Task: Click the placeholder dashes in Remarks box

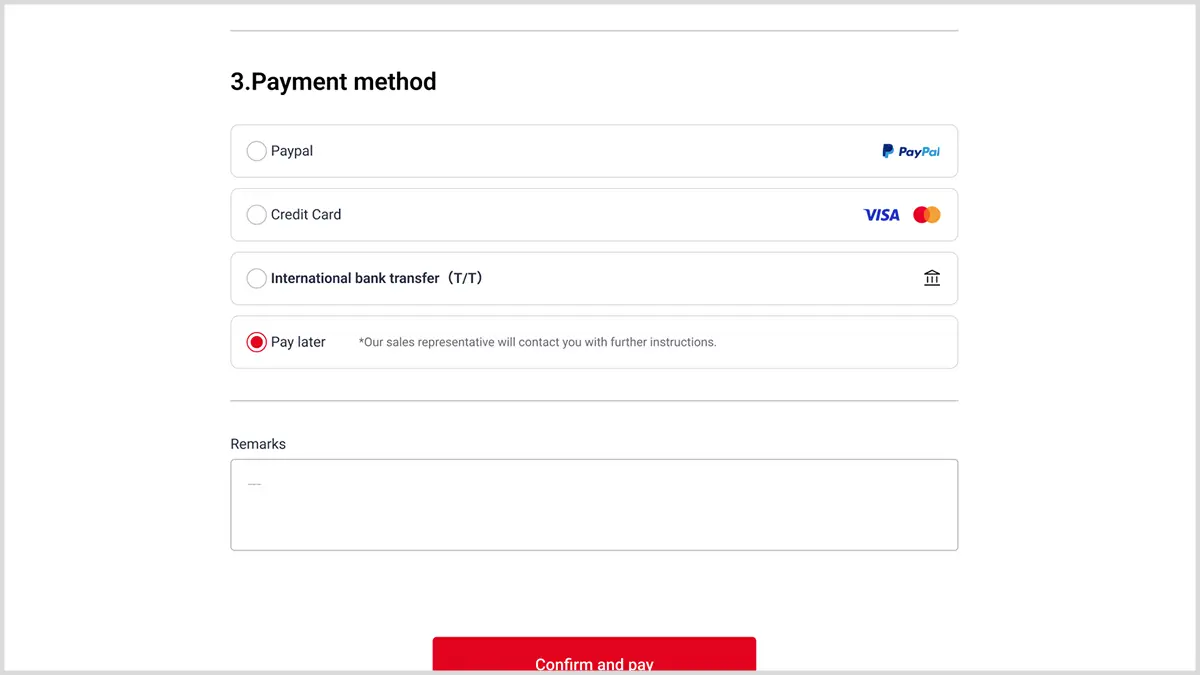Action: 254,484
